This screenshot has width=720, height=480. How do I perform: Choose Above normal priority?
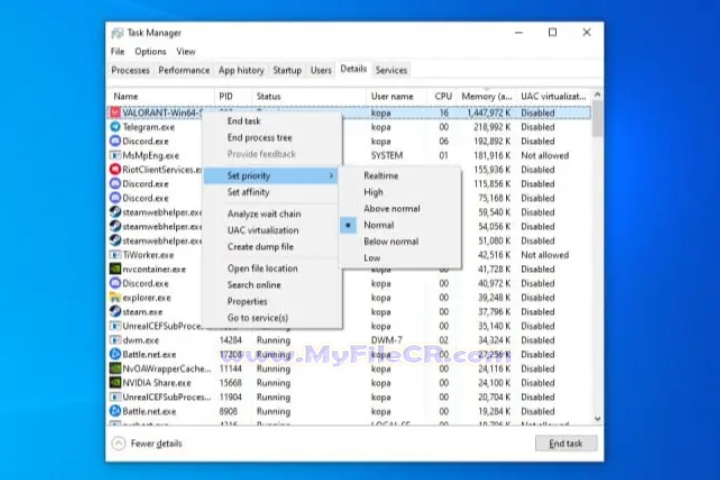click(400, 209)
